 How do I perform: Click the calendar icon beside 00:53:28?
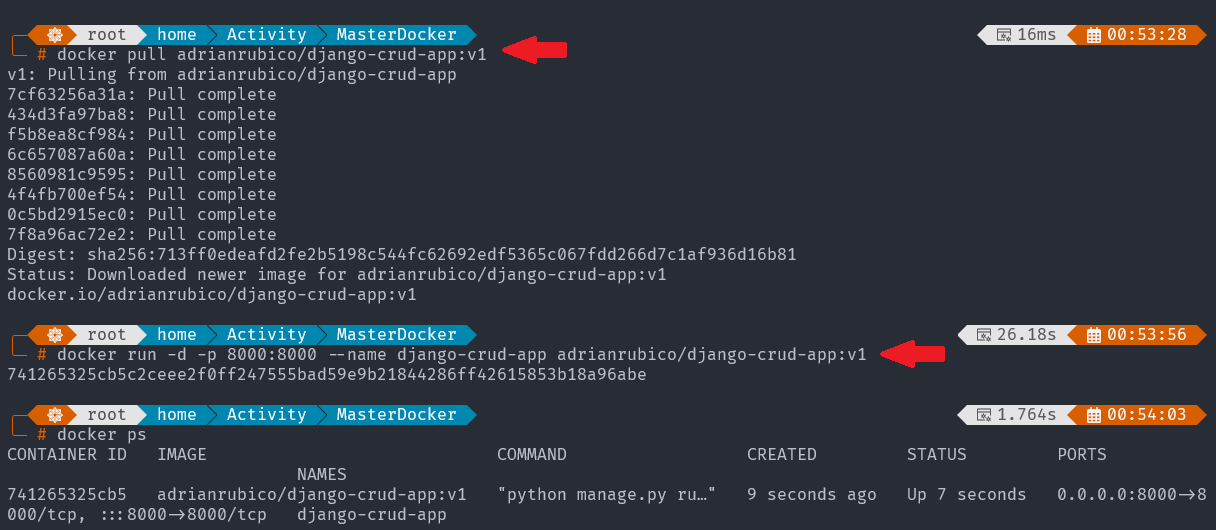point(1093,35)
